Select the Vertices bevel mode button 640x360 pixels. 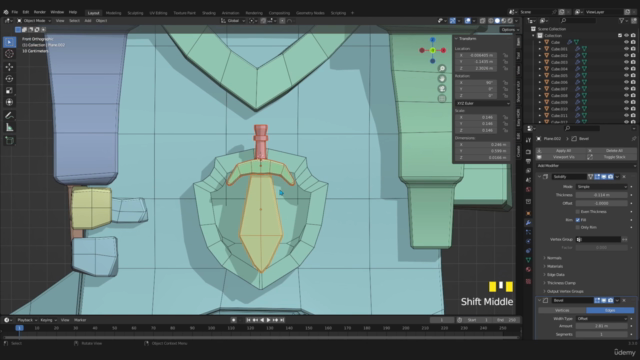click(x=562, y=310)
